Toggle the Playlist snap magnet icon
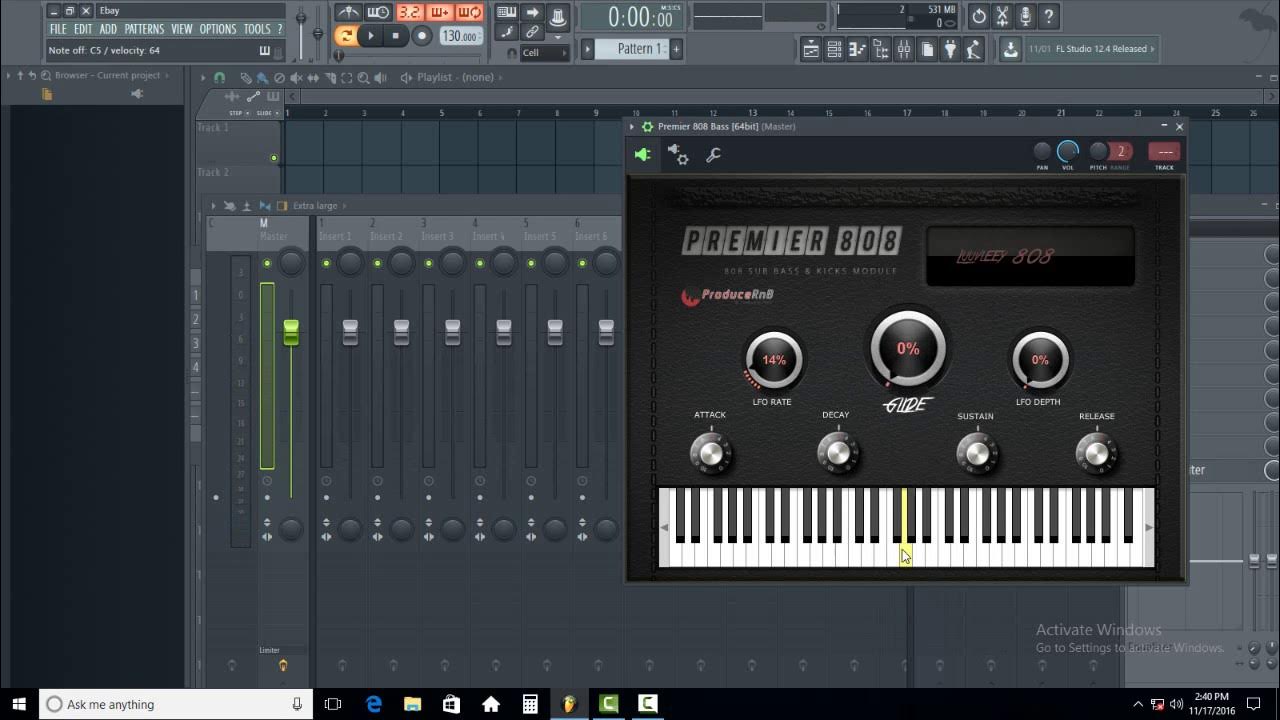The height and width of the screenshot is (720, 1280). (219, 77)
